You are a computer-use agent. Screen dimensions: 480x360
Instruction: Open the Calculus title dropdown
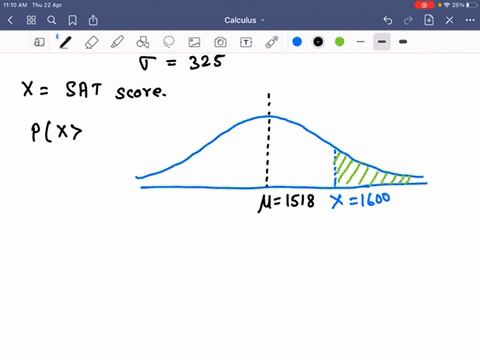(x=244, y=20)
